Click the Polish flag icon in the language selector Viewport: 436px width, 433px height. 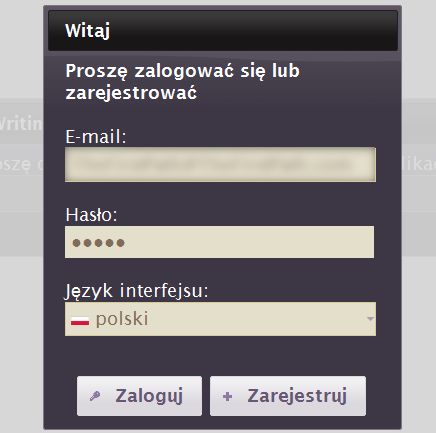coord(80,320)
